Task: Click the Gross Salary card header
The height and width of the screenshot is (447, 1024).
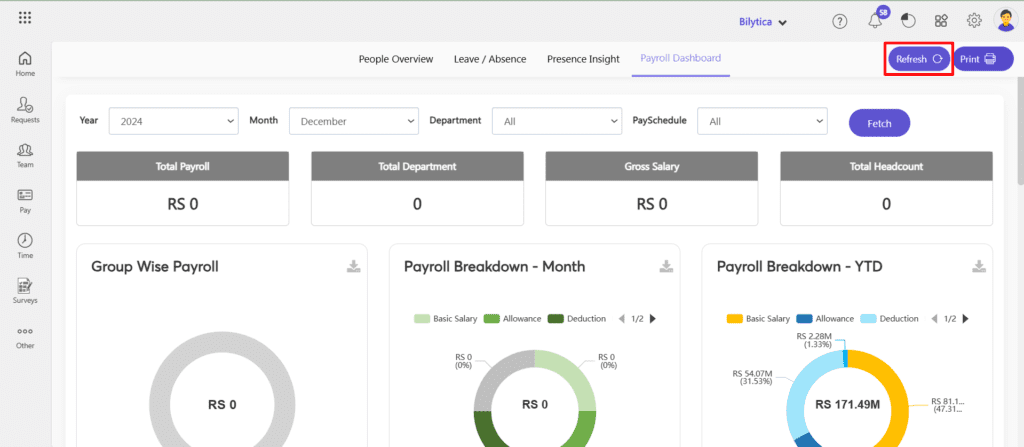Action: (x=652, y=167)
